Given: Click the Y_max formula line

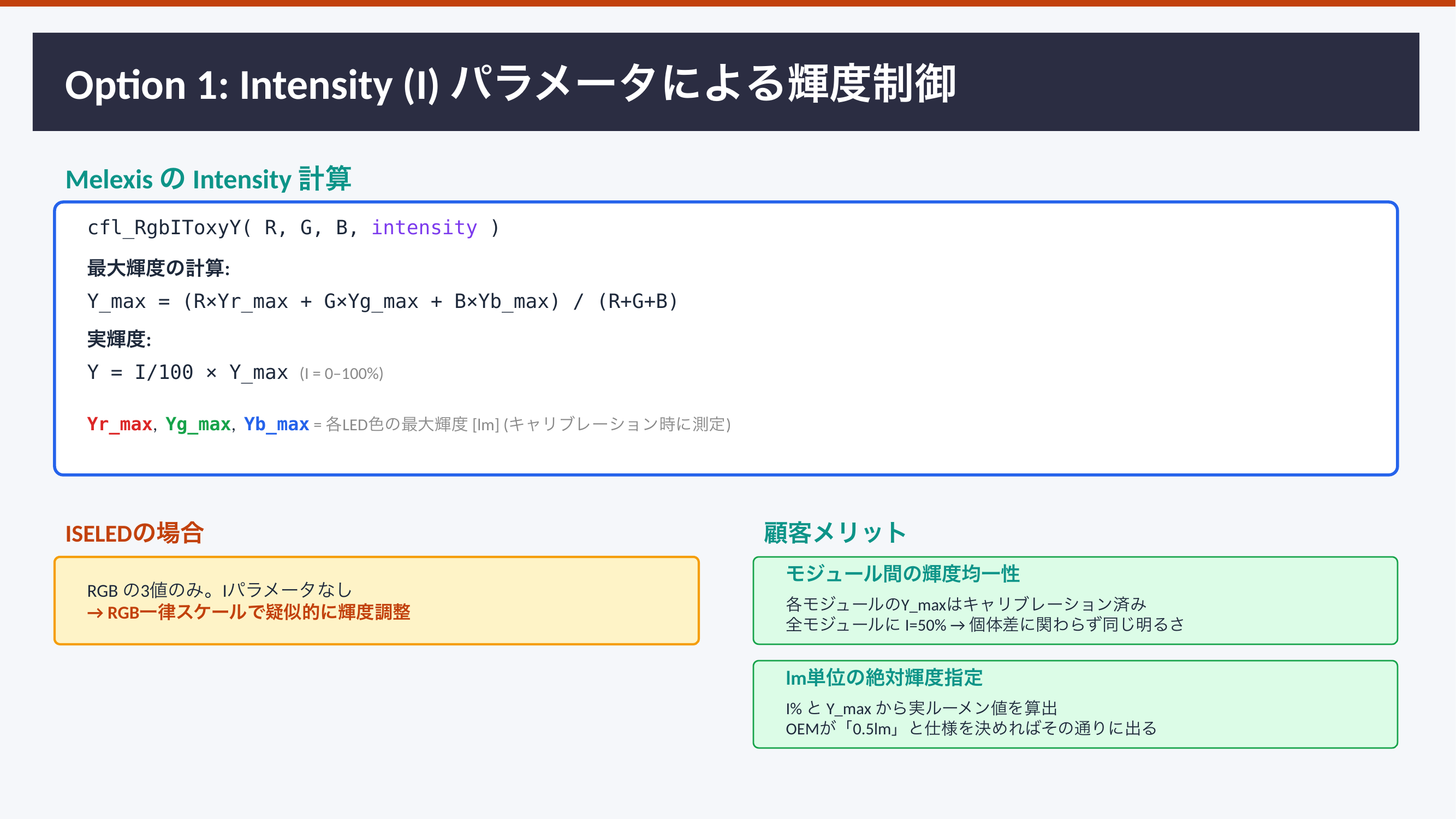Looking at the screenshot, I should (x=382, y=301).
